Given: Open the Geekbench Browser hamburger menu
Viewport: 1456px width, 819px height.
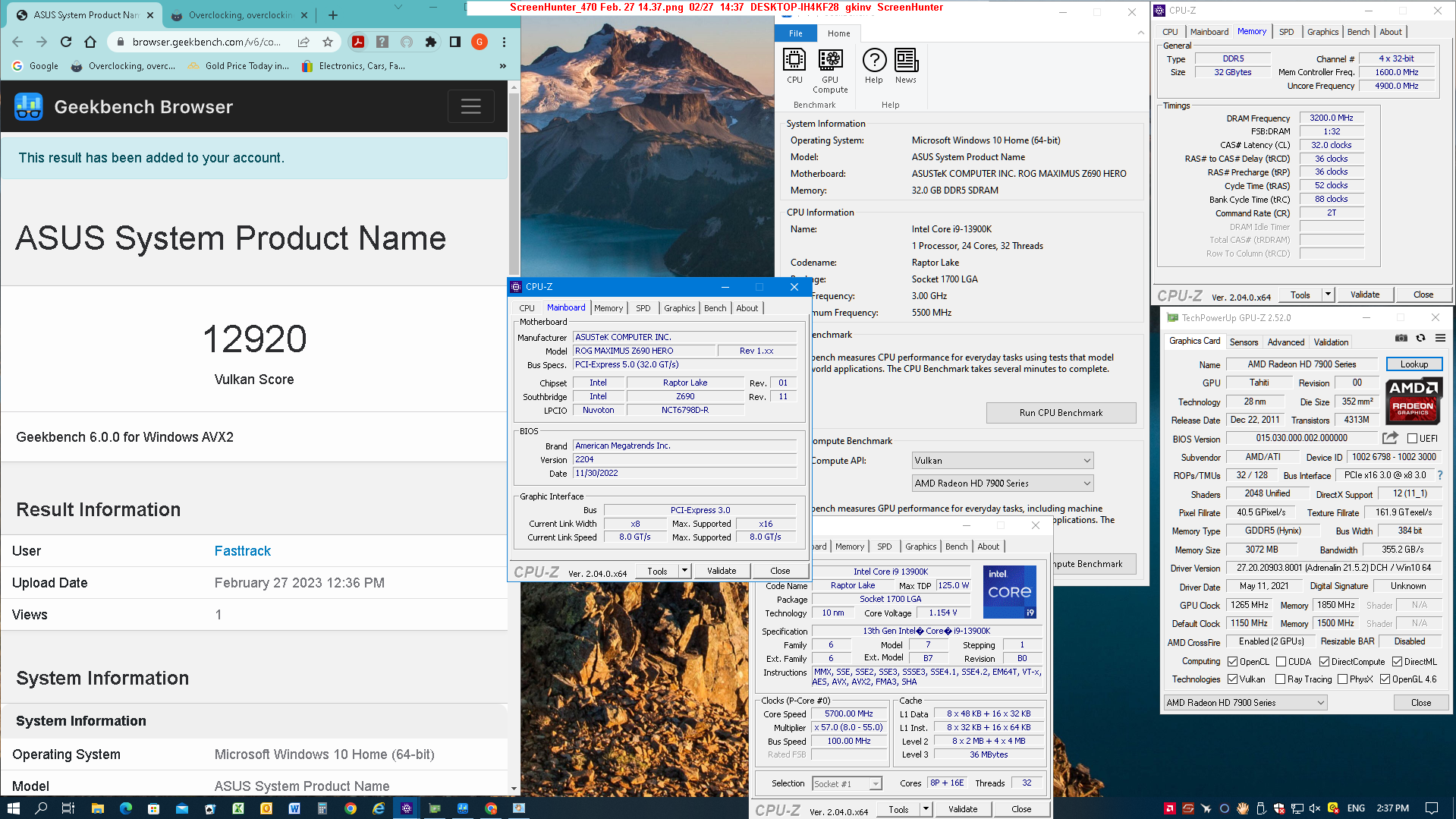Looking at the screenshot, I should 470,107.
